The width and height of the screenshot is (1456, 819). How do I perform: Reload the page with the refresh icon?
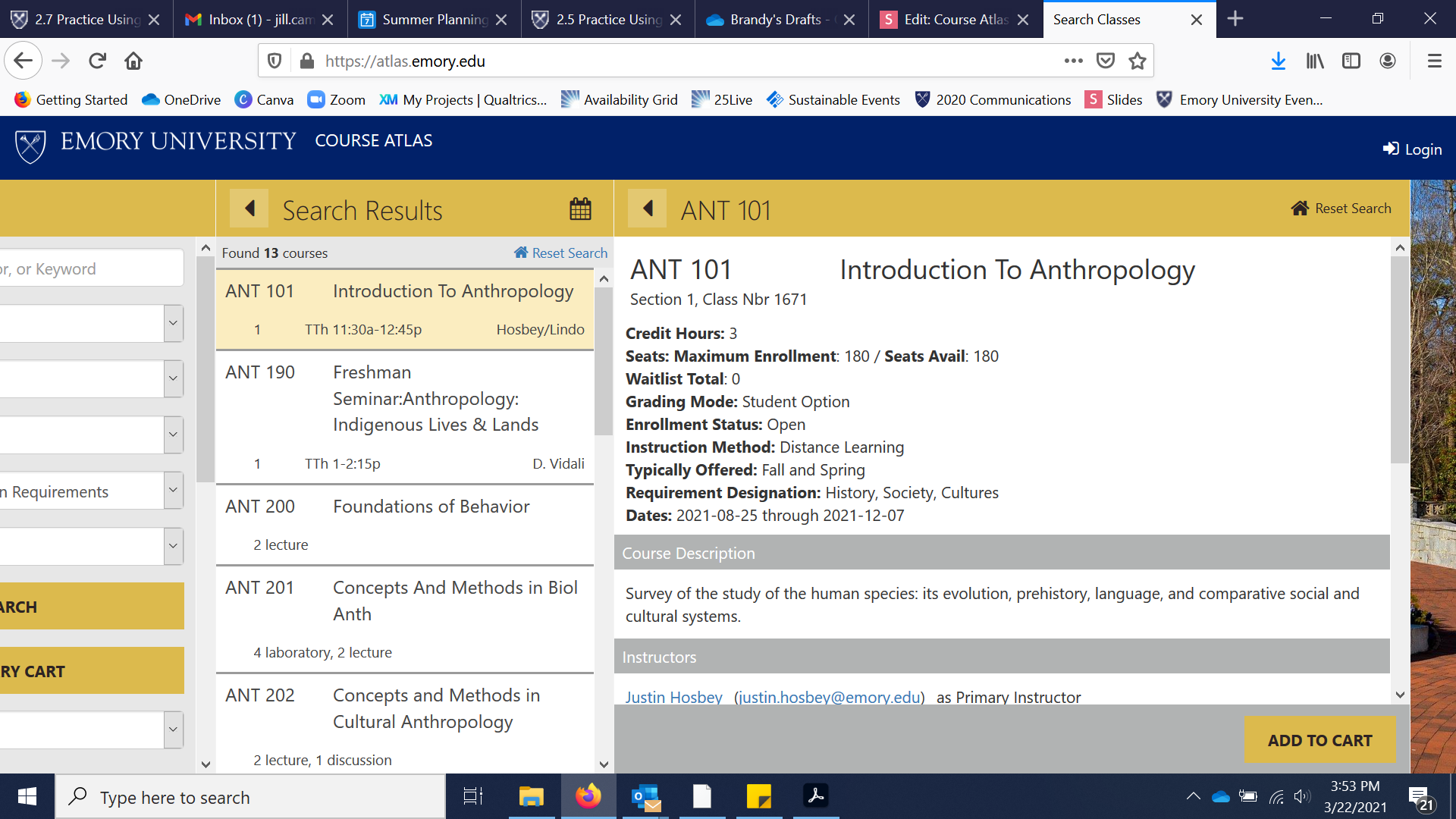[97, 61]
